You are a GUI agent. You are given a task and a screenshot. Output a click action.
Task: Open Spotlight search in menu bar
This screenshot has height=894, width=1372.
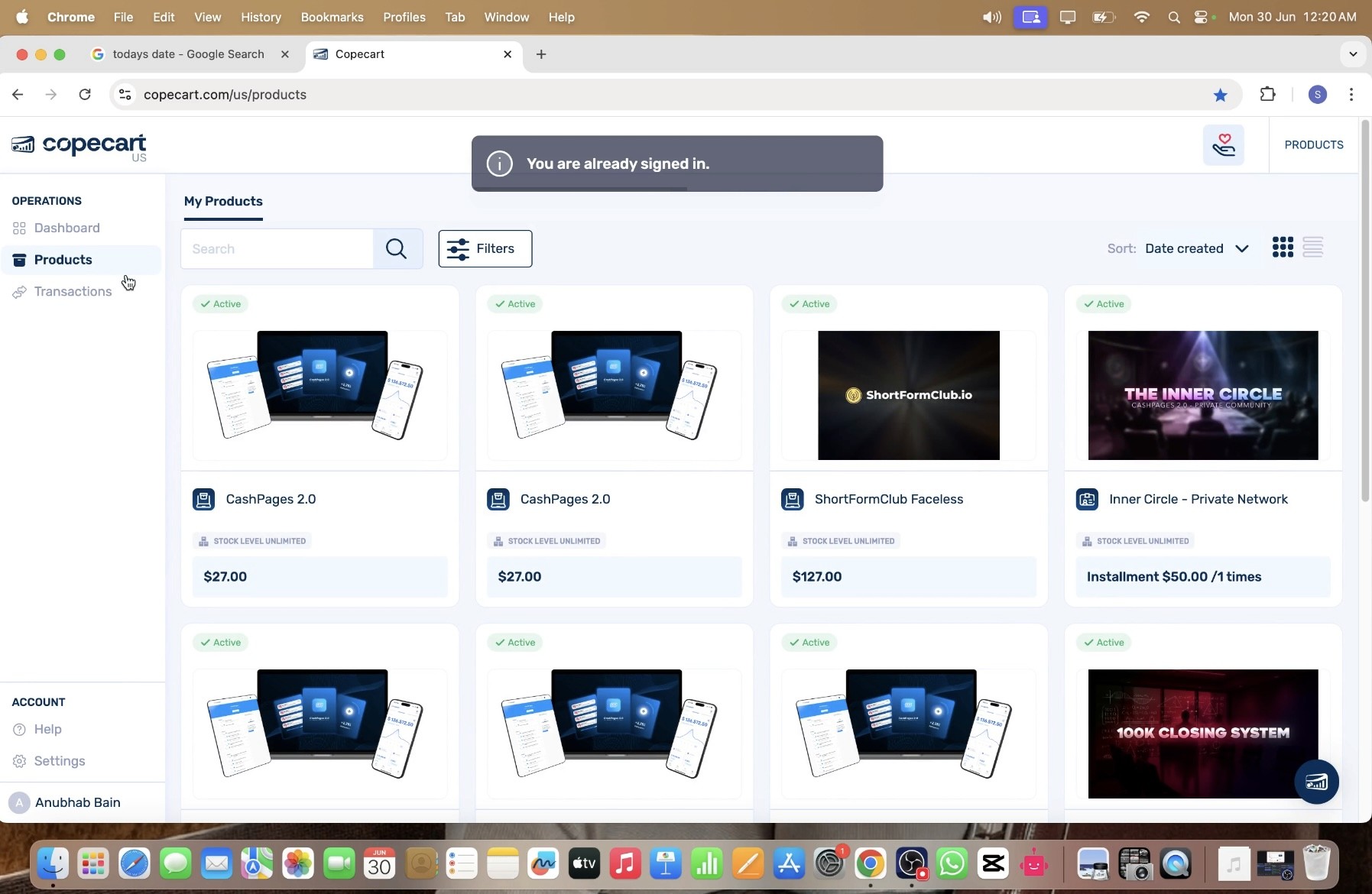coord(1174,17)
